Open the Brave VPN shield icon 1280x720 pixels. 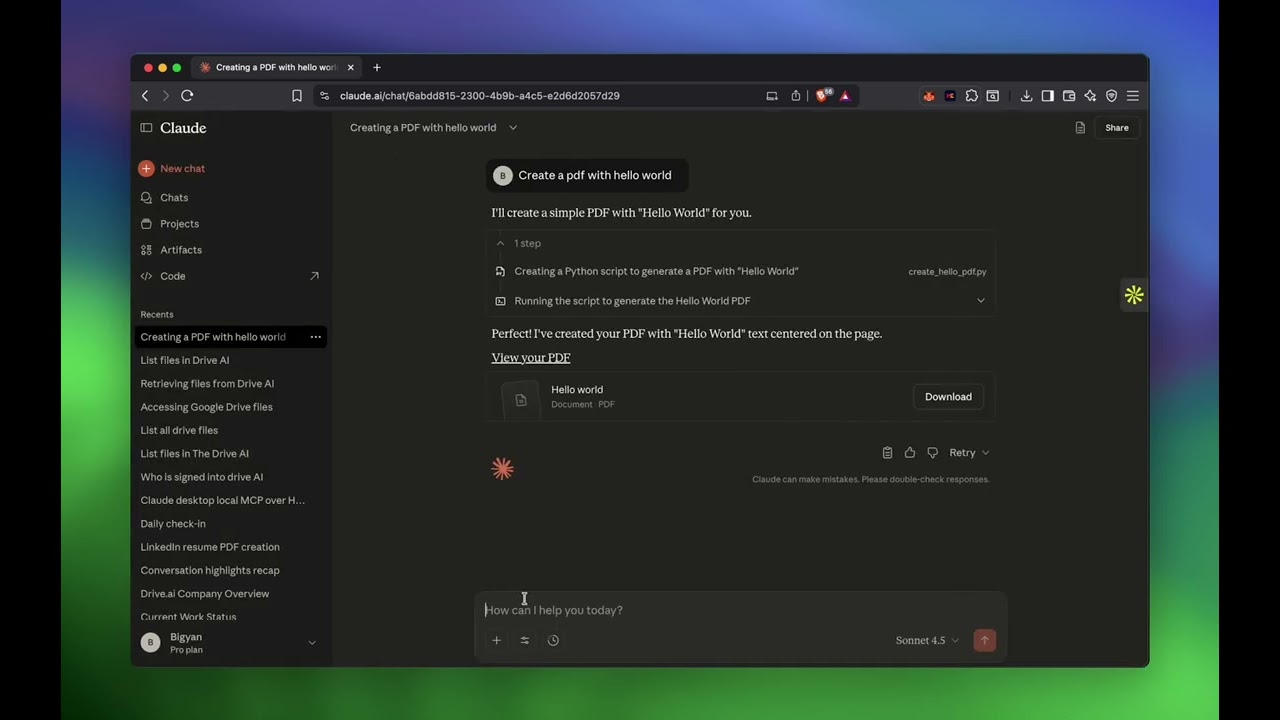[1111, 96]
